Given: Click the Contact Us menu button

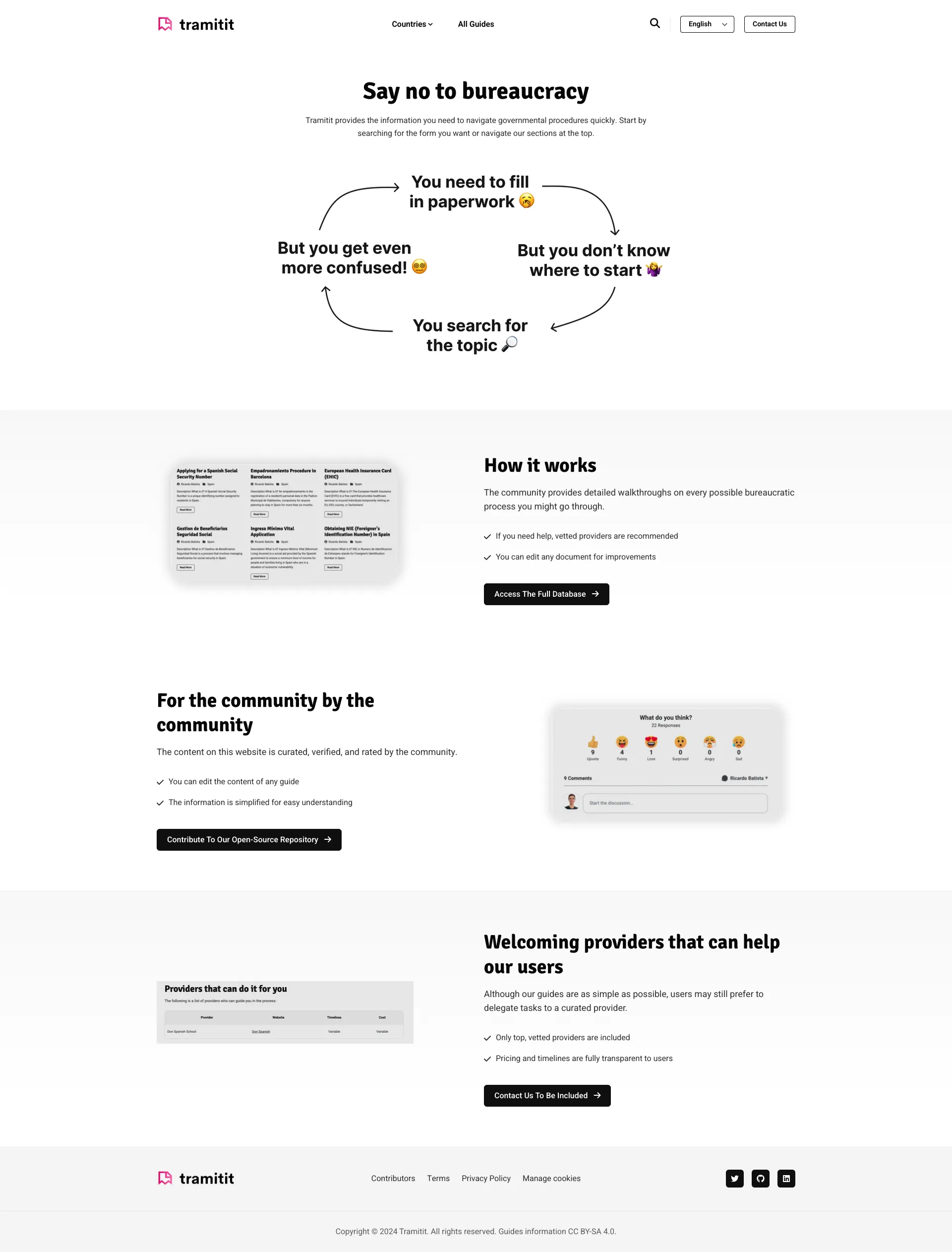Looking at the screenshot, I should 769,24.
